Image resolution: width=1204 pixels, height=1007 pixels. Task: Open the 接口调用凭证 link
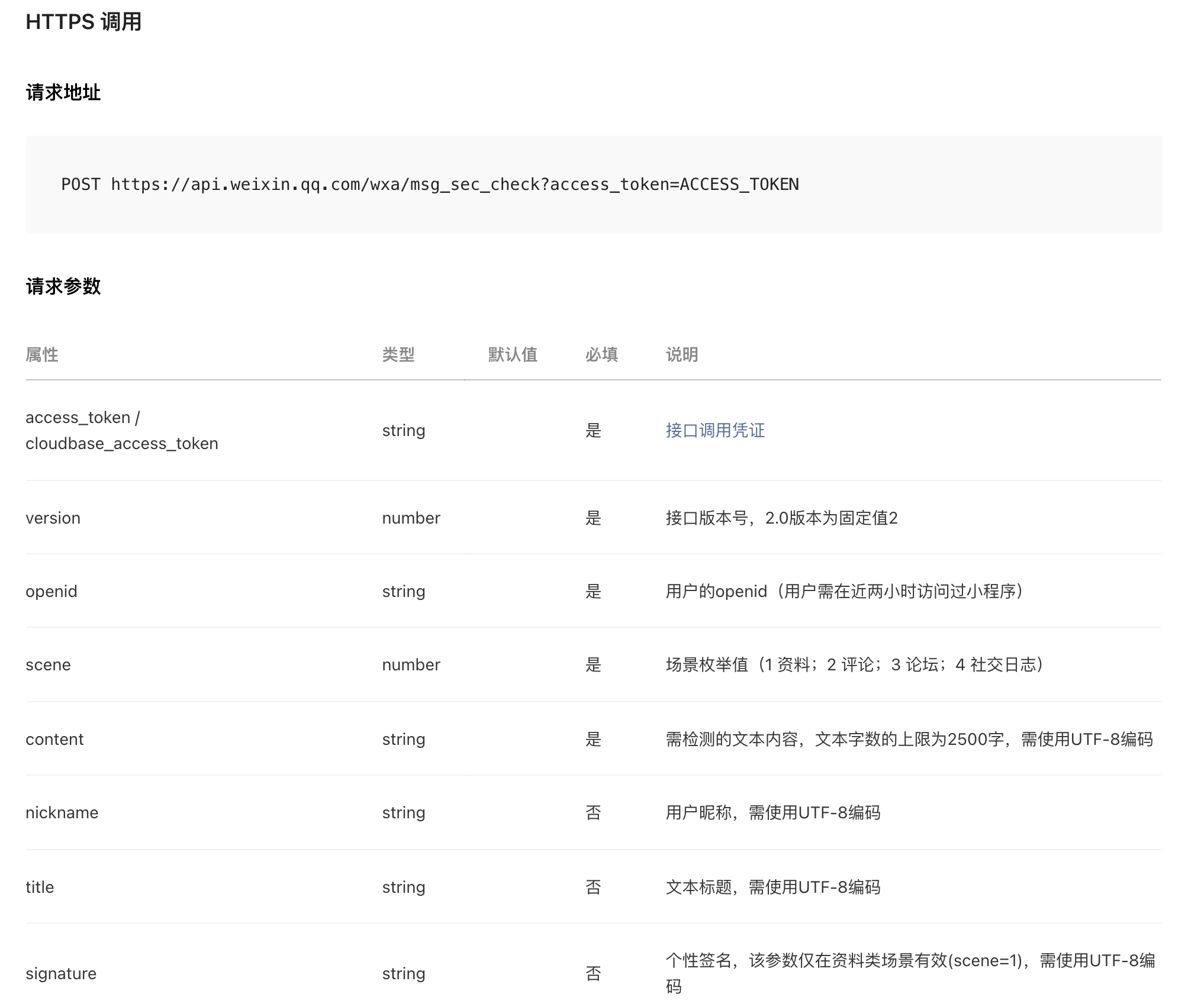click(715, 430)
